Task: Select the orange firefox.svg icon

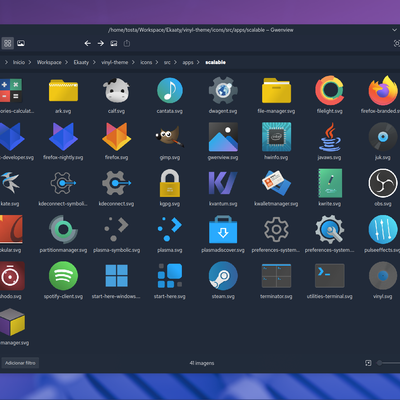Action: point(116,137)
